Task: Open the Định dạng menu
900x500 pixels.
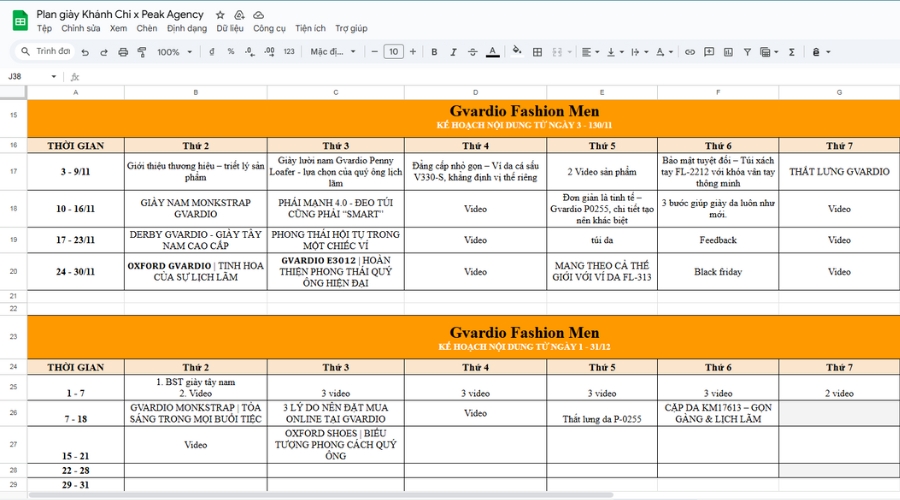Action: pos(187,29)
